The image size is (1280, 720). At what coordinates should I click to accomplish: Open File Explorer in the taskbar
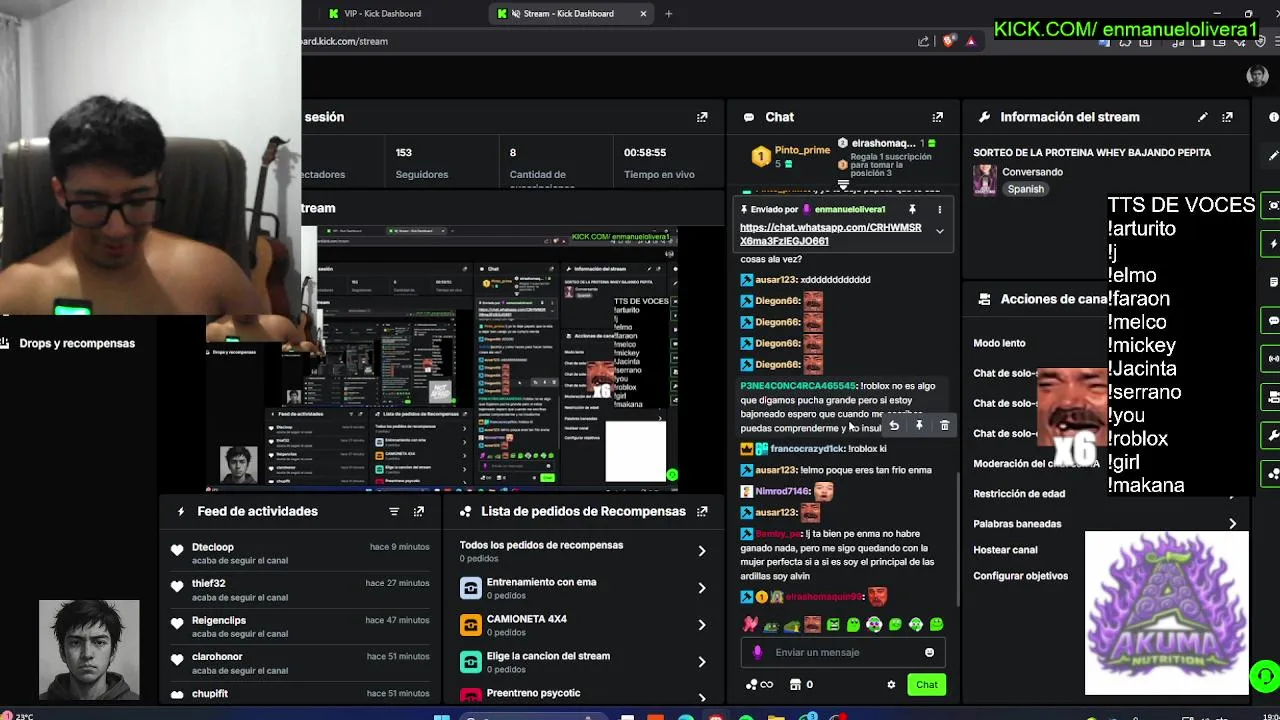tap(776, 717)
